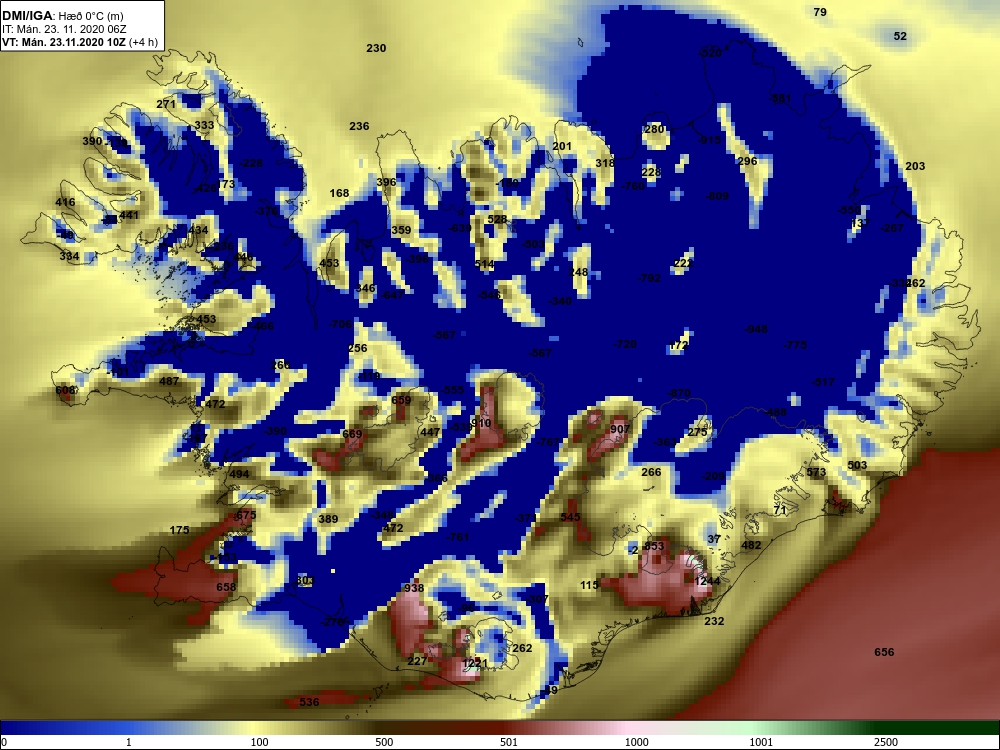The width and height of the screenshot is (1000, 750).
Task: Select the 656 value over the southeast sea
Action: tap(884, 652)
